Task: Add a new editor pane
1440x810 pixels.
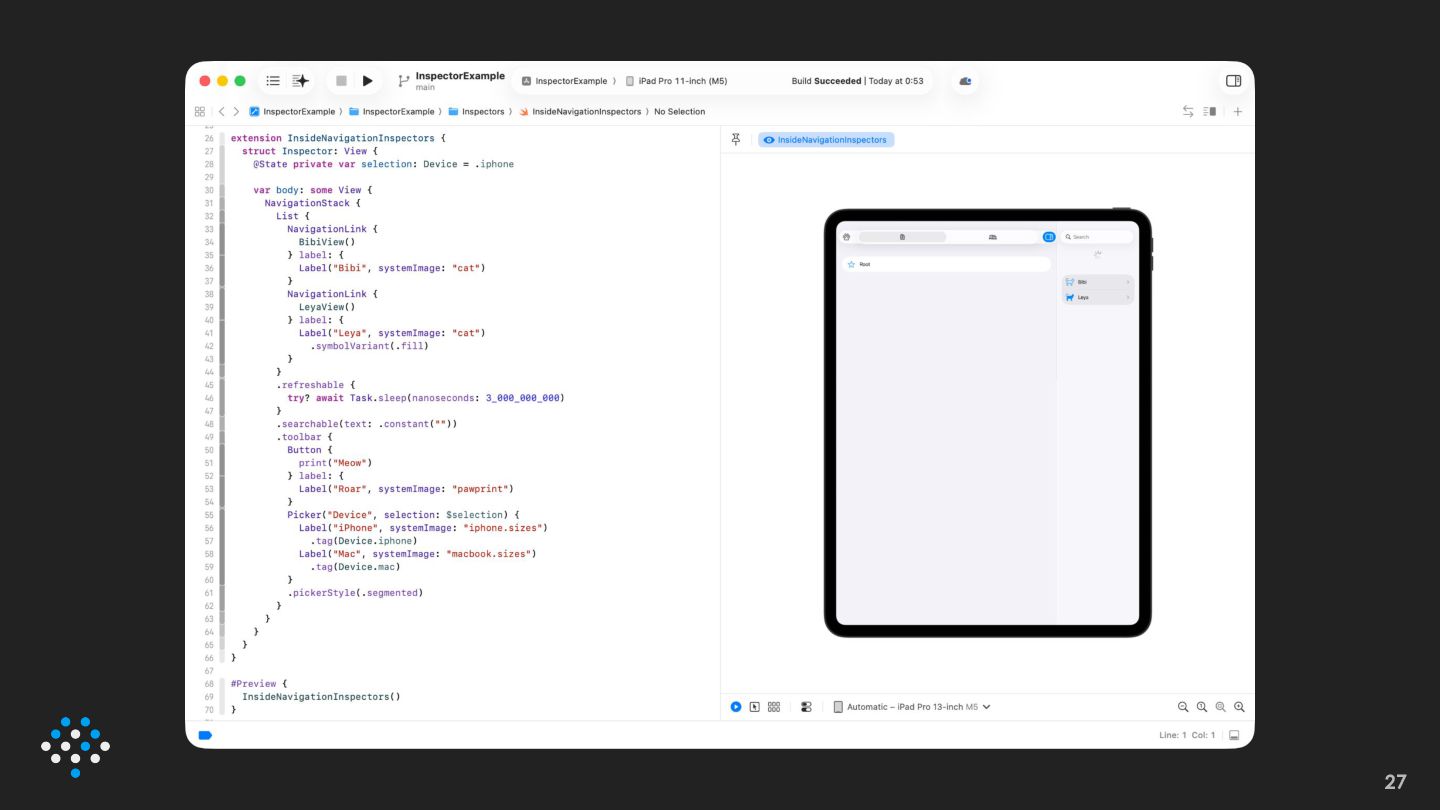Action: pyautogui.click(x=1237, y=112)
